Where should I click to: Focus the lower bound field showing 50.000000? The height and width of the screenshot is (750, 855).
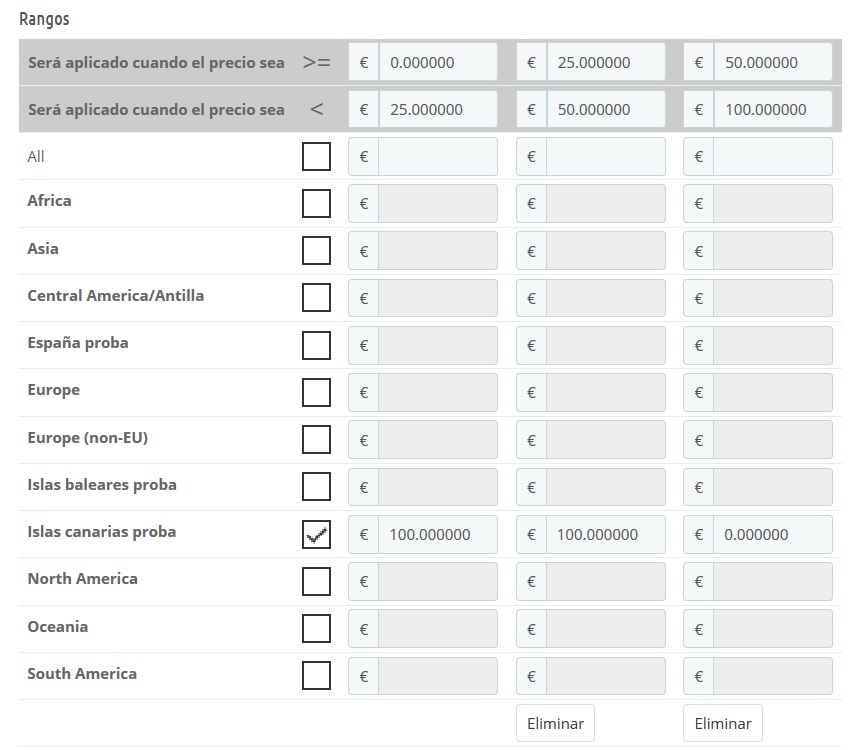click(772, 62)
